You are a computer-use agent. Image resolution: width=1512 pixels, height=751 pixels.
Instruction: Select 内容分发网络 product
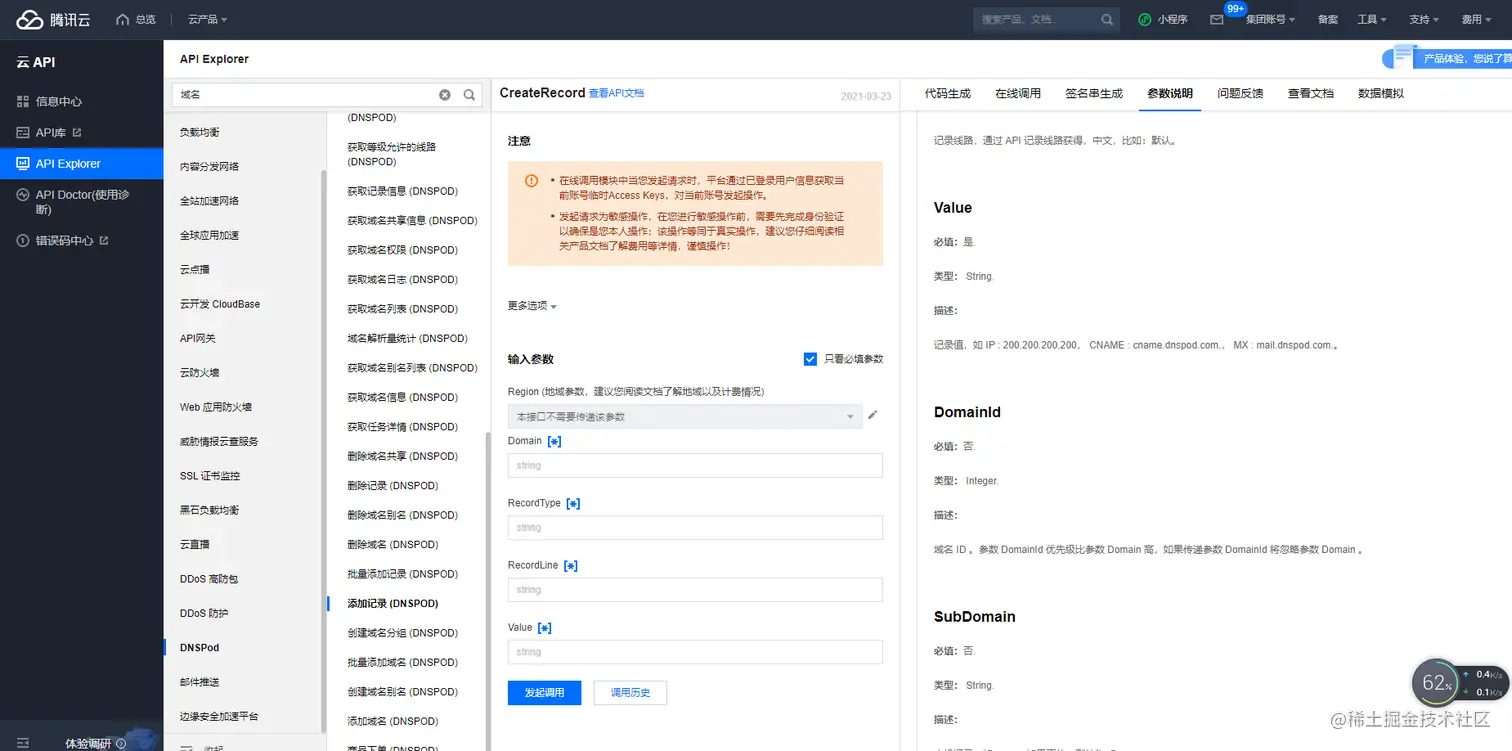[209, 167]
